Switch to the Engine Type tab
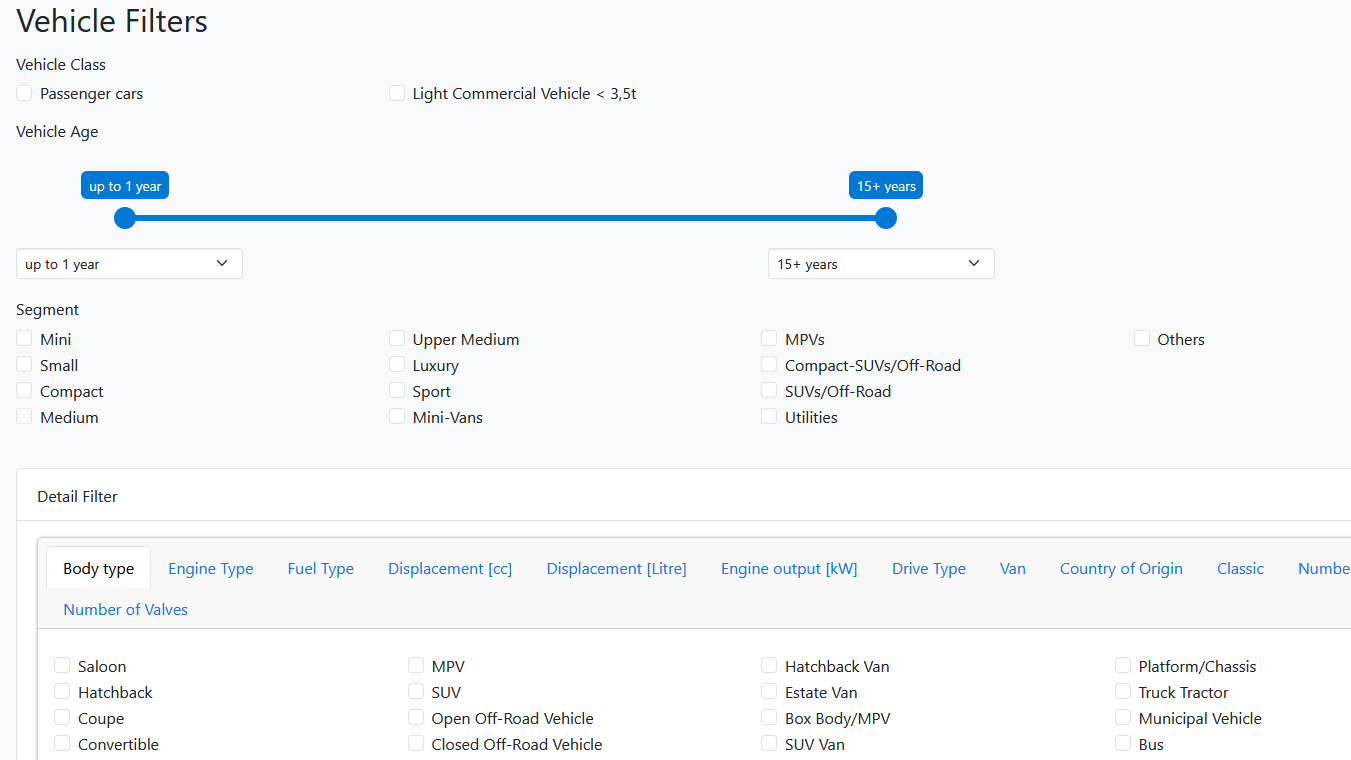 point(211,568)
